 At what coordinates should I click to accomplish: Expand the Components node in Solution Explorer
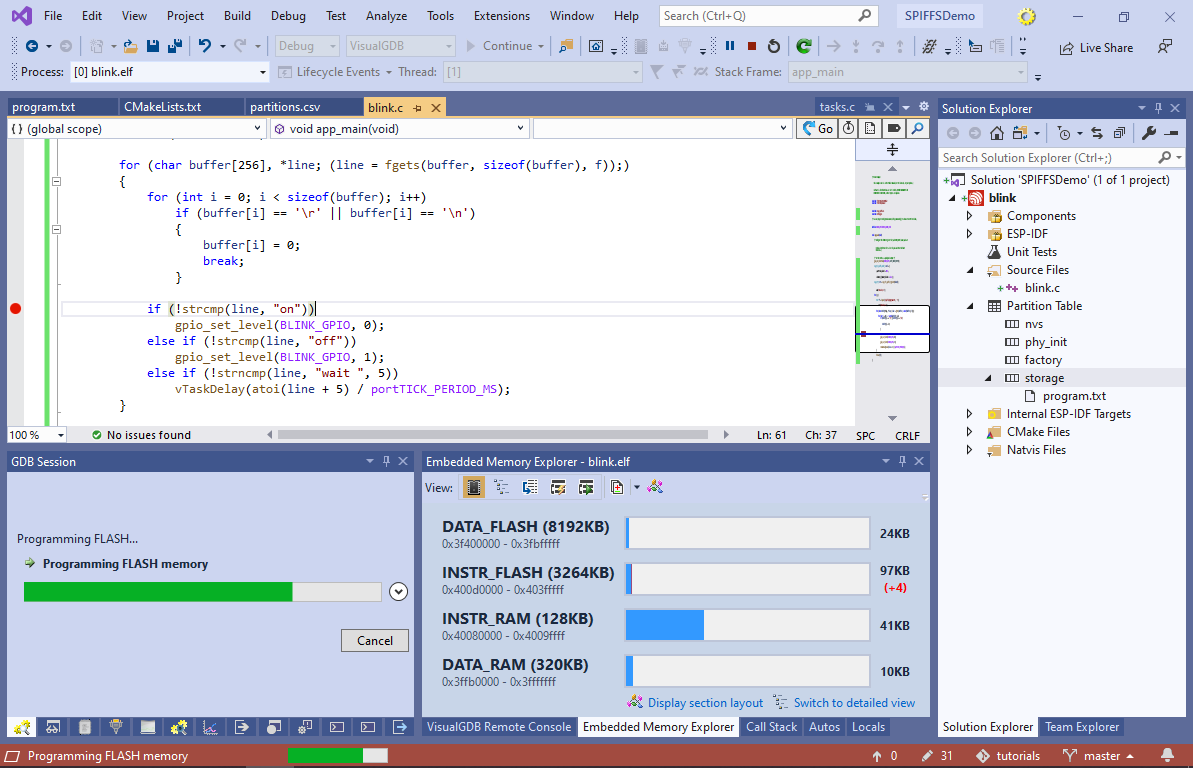click(x=969, y=216)
